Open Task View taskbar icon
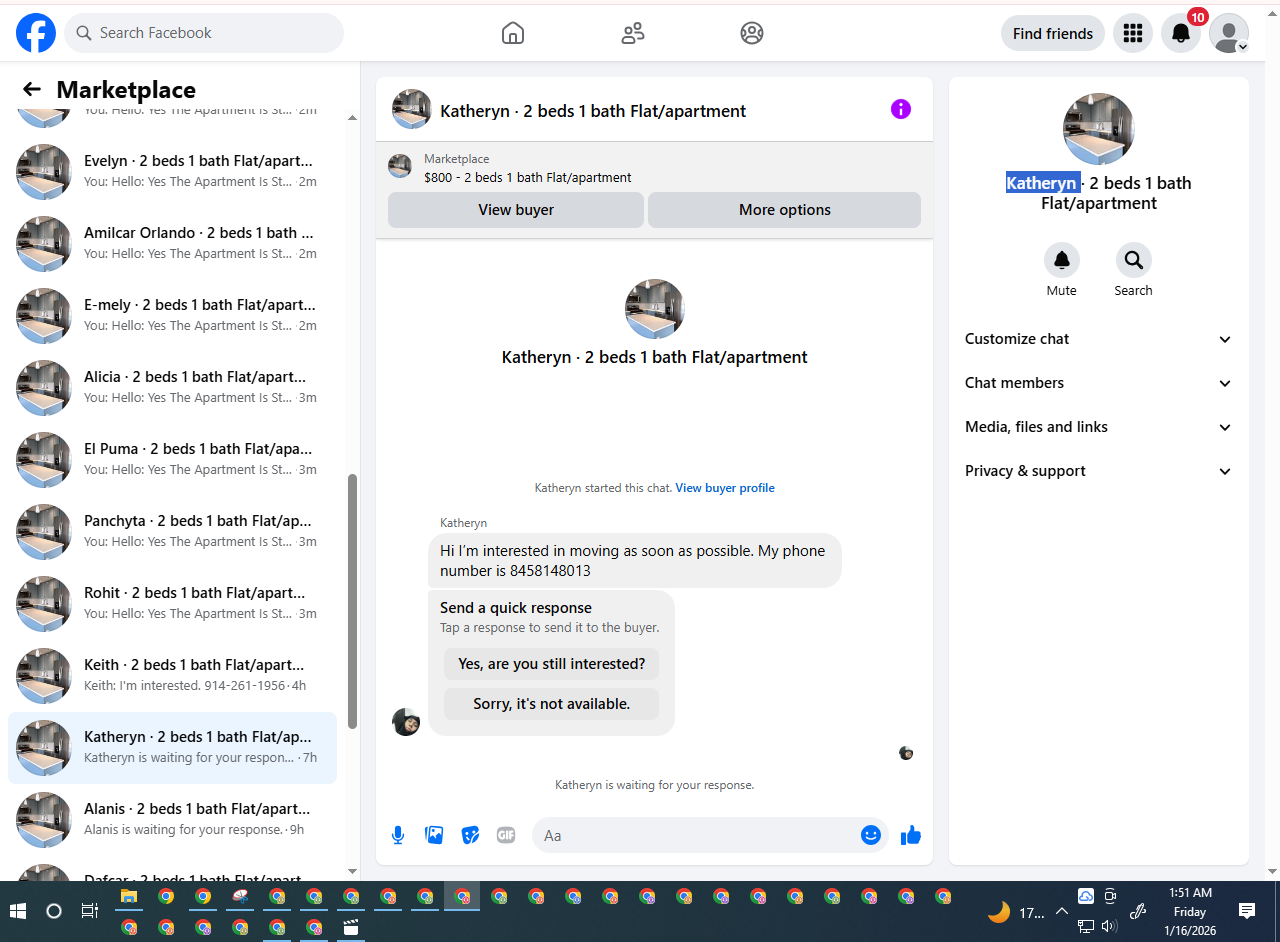This screenshot has height=942, width=1280. point(89,911)
